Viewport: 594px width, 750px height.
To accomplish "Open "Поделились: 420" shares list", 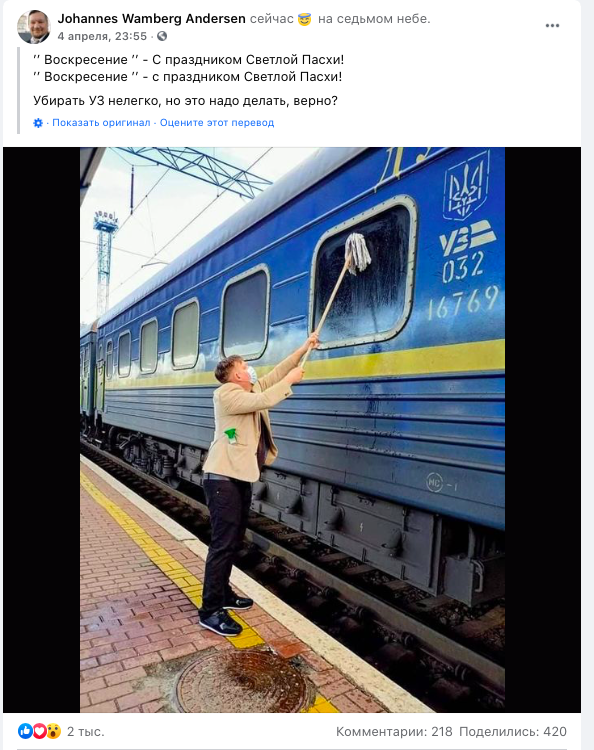I will pyautogui.click(x=513, y=731).
